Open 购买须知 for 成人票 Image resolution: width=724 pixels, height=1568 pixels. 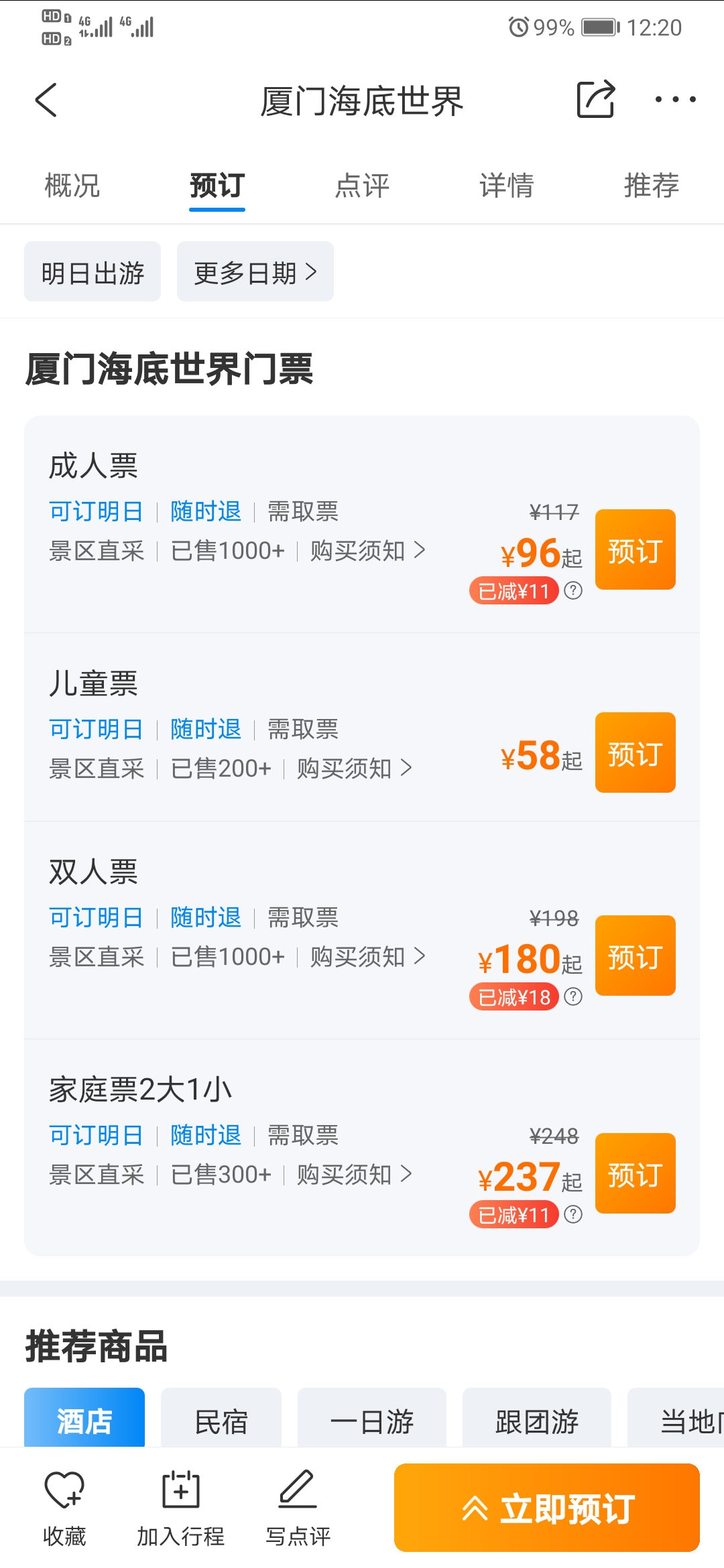(x=367, y=551)
